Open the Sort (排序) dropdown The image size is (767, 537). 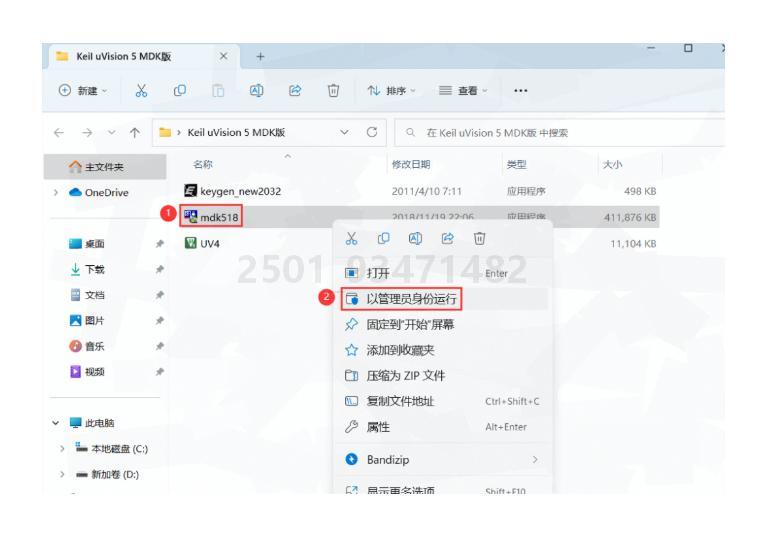click(391, 90)
